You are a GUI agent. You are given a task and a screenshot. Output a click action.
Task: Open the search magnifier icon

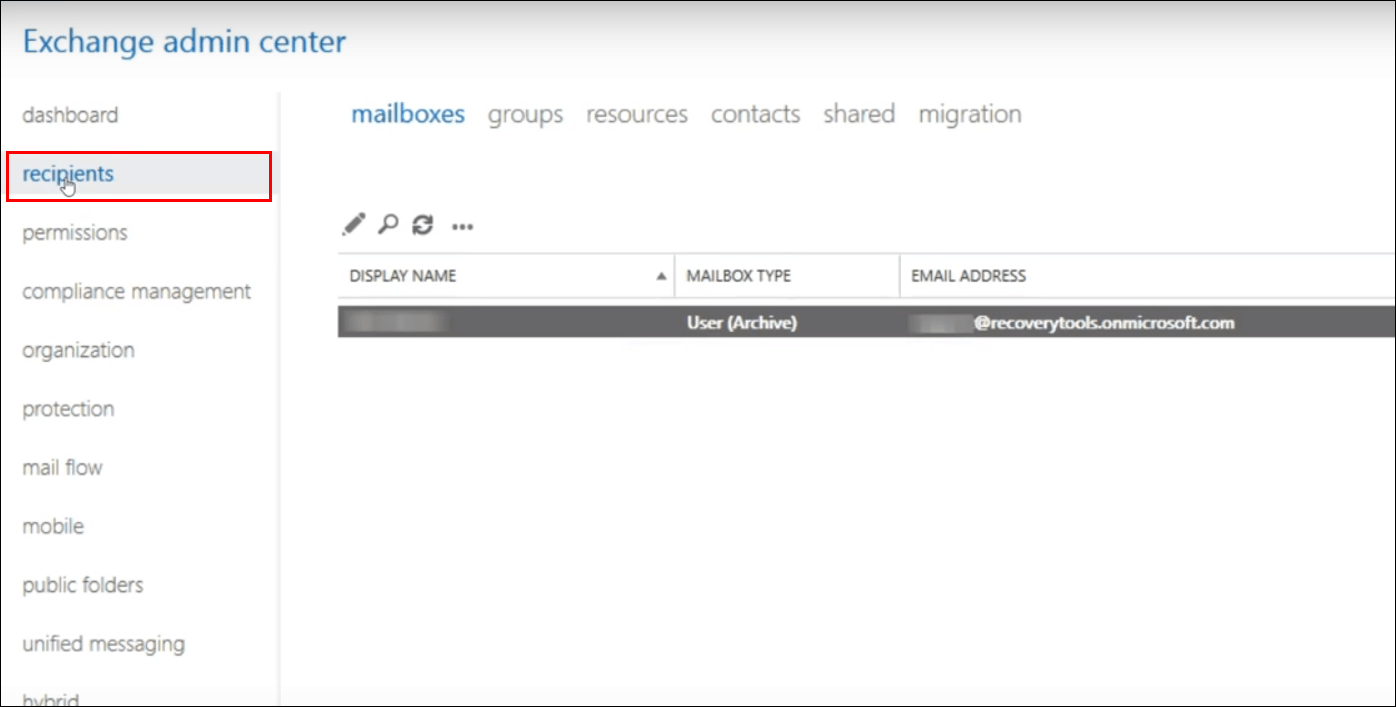click(x=389, y=224)
